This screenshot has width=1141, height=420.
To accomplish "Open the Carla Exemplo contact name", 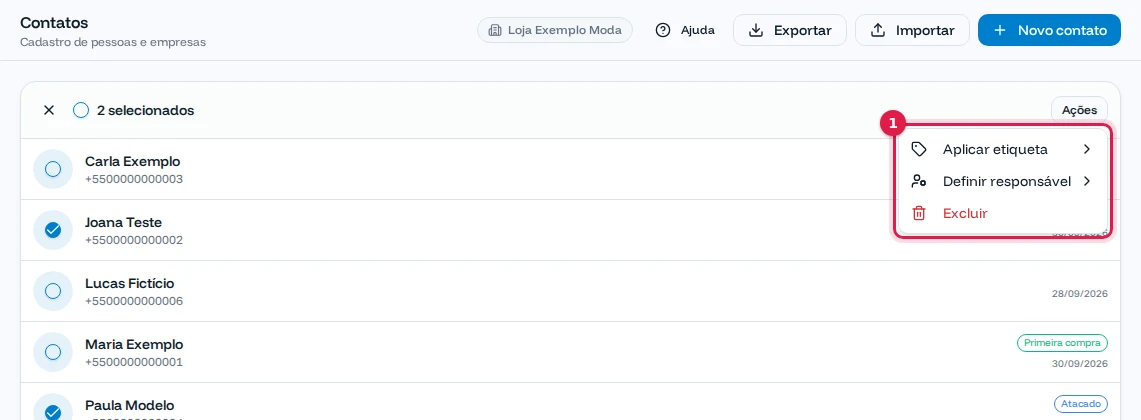I will (132, 162).
